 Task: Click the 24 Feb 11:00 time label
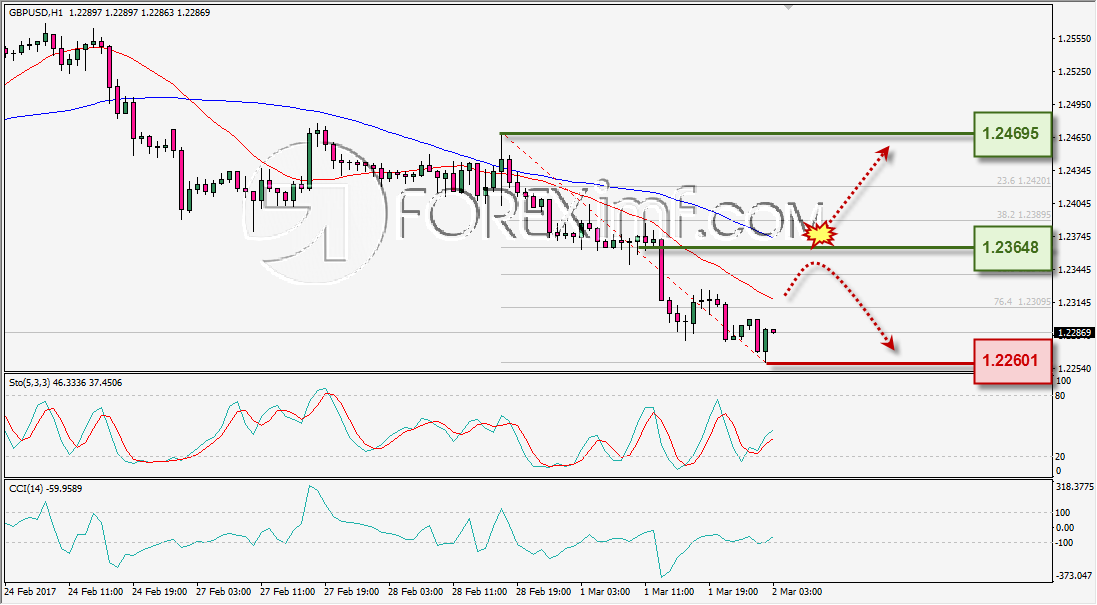(95, 592)
